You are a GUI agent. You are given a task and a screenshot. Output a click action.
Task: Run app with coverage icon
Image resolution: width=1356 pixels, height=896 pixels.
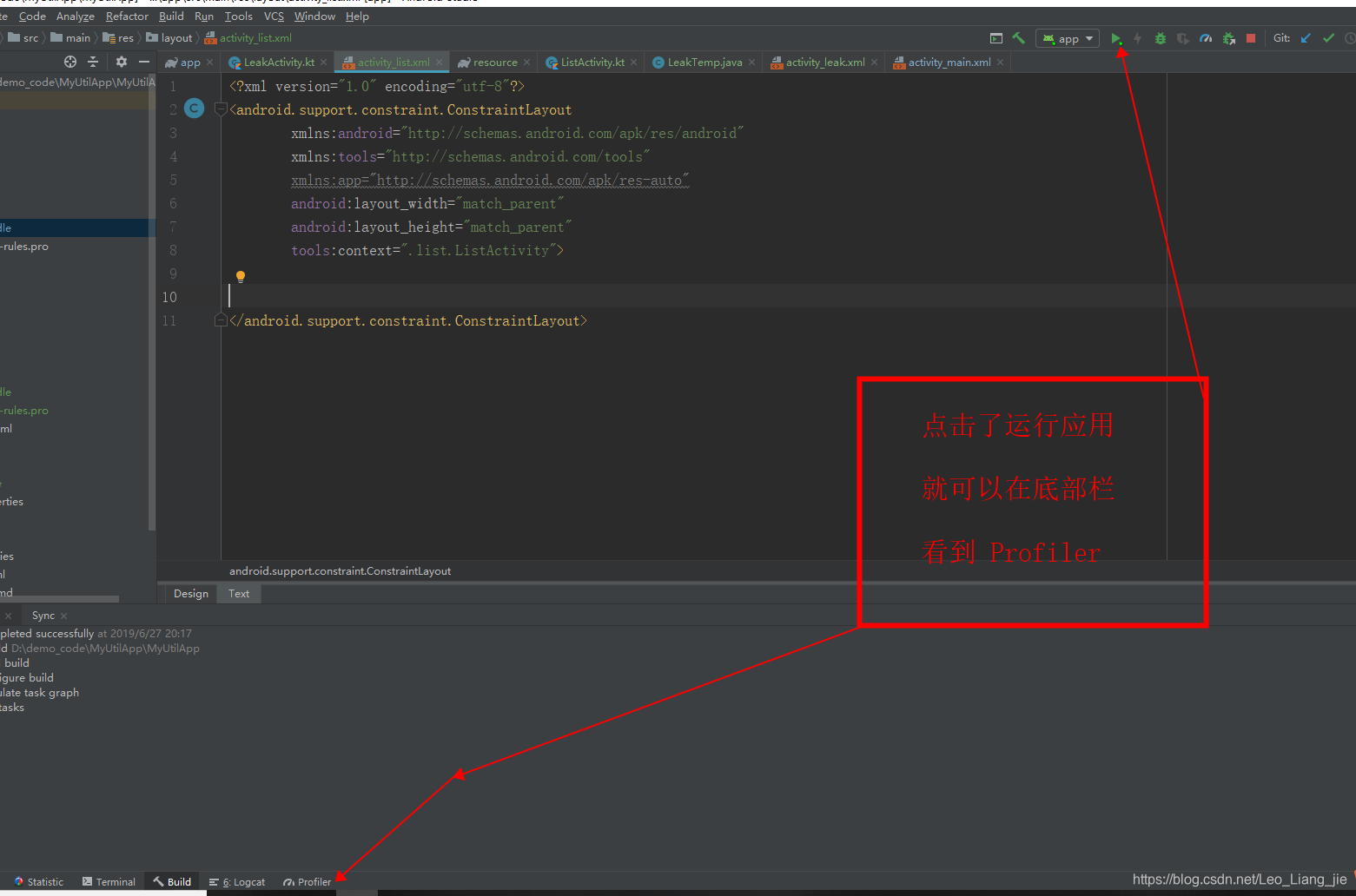(x=1183, y=38)
